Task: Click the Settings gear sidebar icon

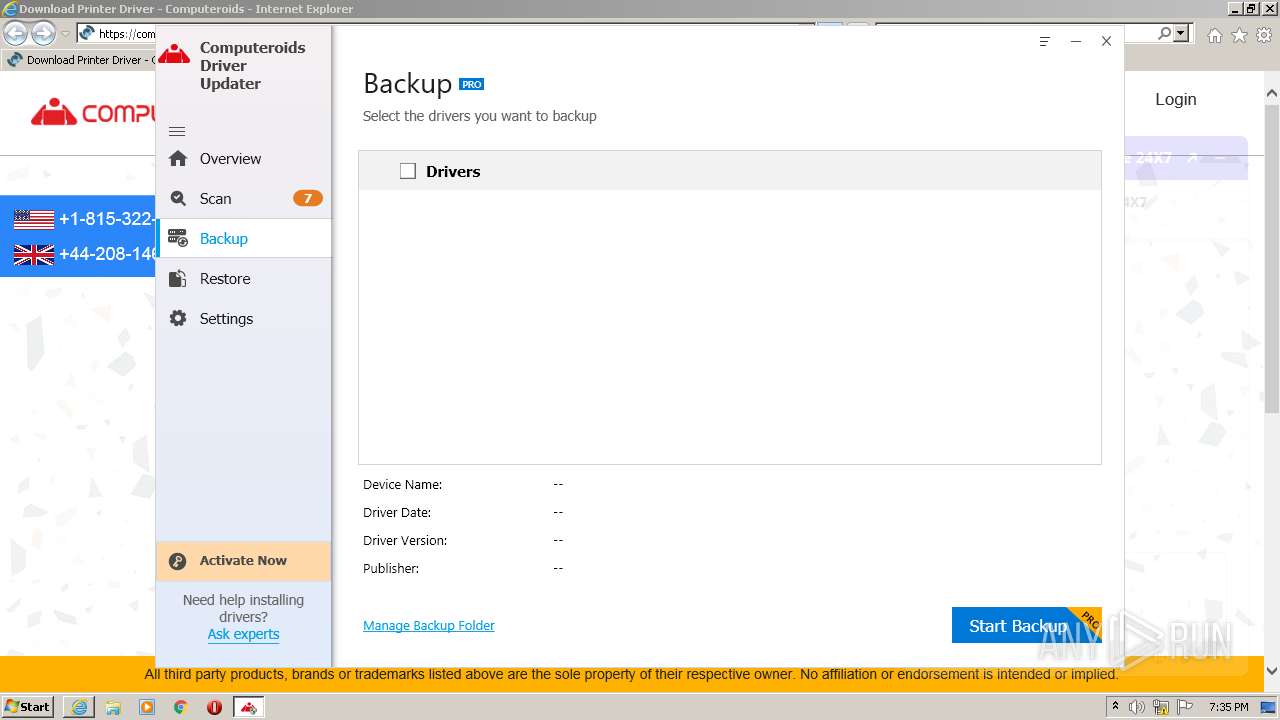Action: pos(178,318)
